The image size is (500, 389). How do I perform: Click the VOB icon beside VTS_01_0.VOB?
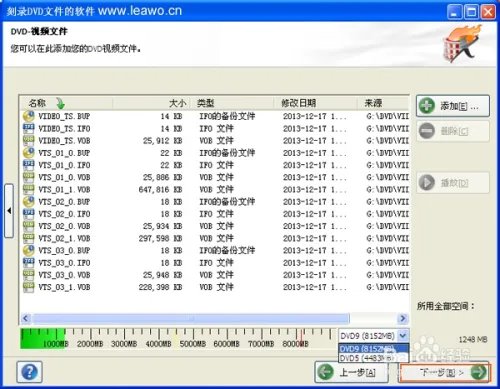pos(29,177)
